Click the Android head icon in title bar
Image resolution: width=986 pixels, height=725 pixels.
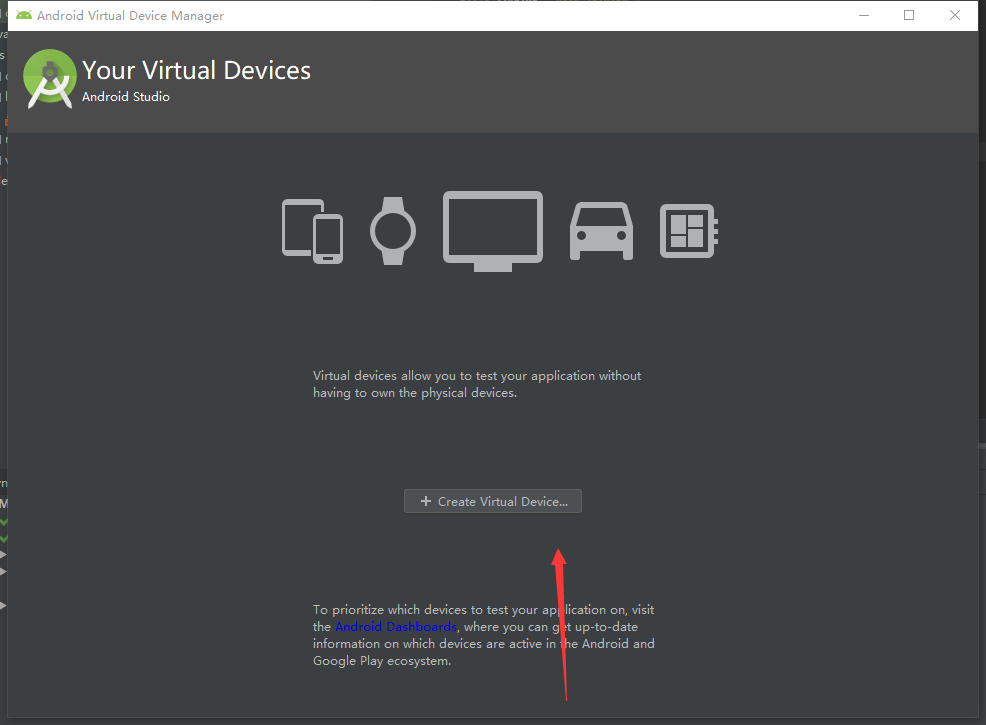[x=24, y=15]
